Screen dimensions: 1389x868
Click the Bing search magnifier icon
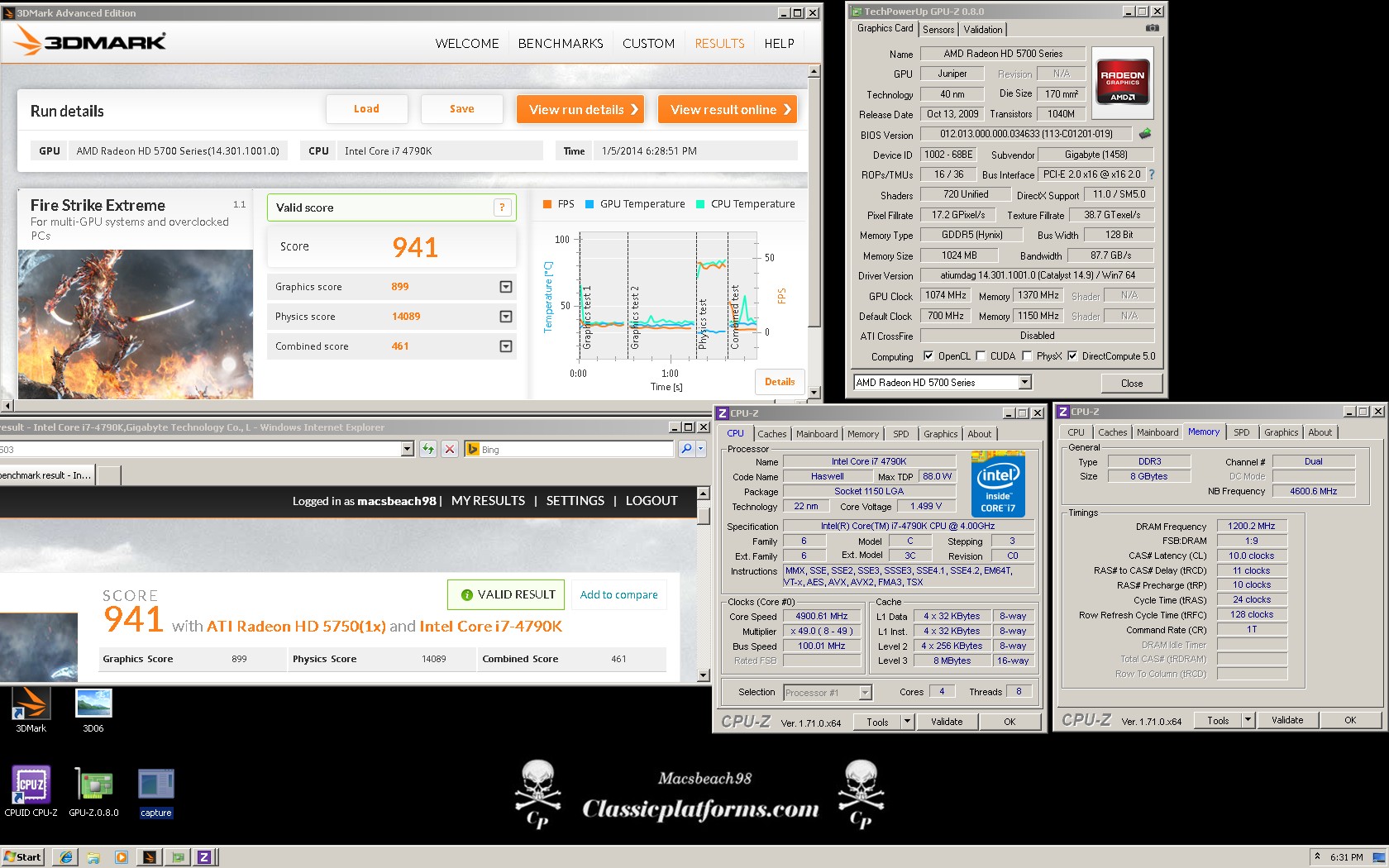686,449
